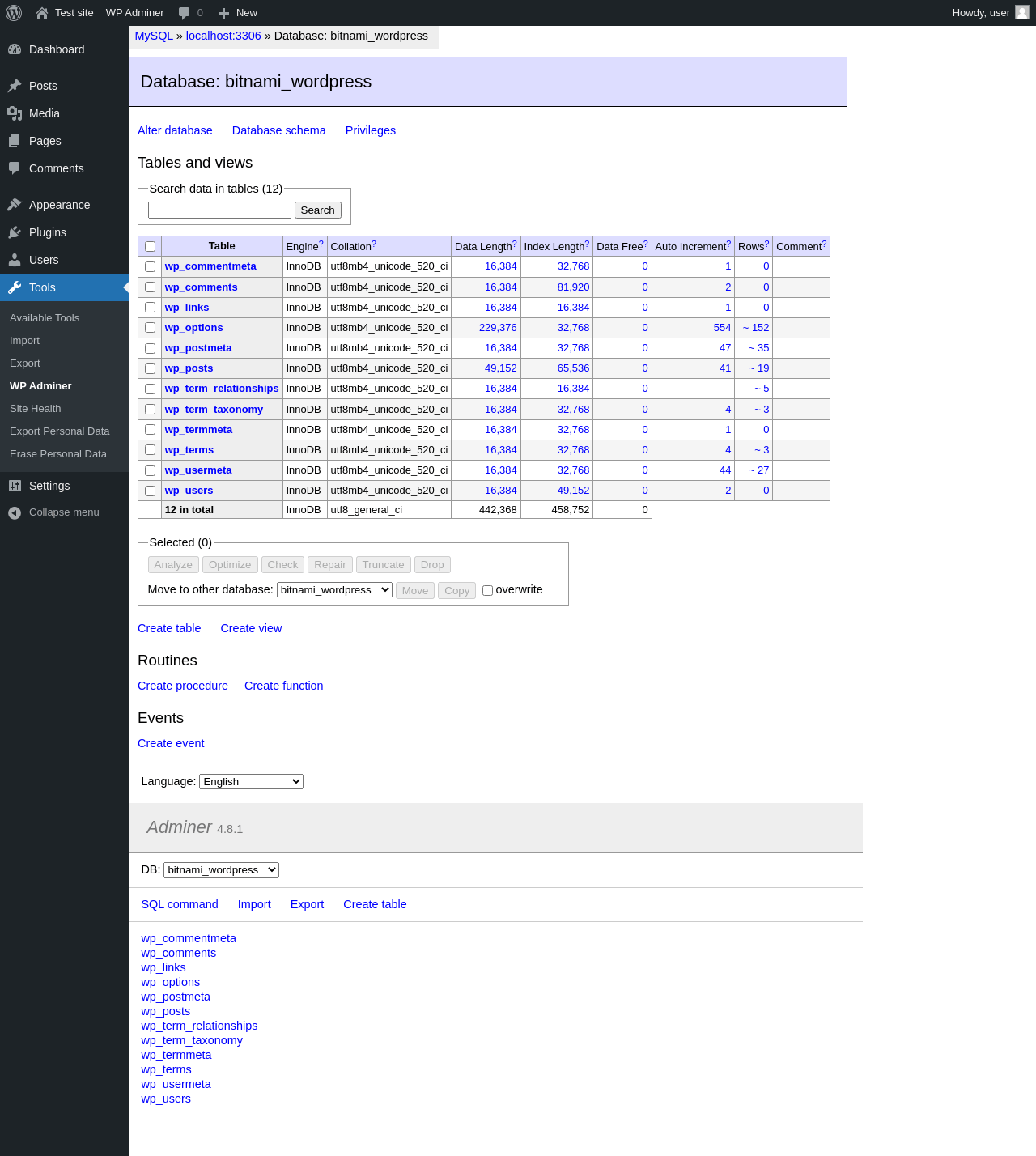Click the Settings sliders icon
Image resolution: width=1036 pixels, height=1156 pixels.
15,486
